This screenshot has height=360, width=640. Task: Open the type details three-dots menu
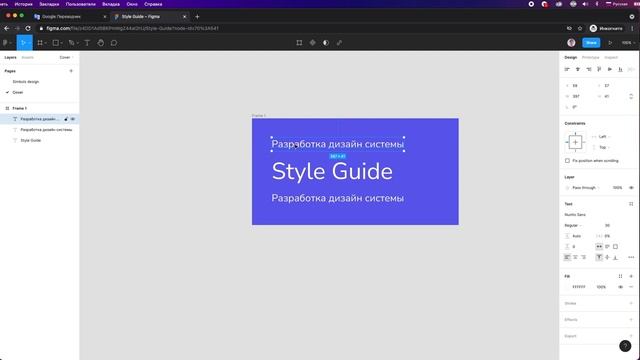coord(631,257)
